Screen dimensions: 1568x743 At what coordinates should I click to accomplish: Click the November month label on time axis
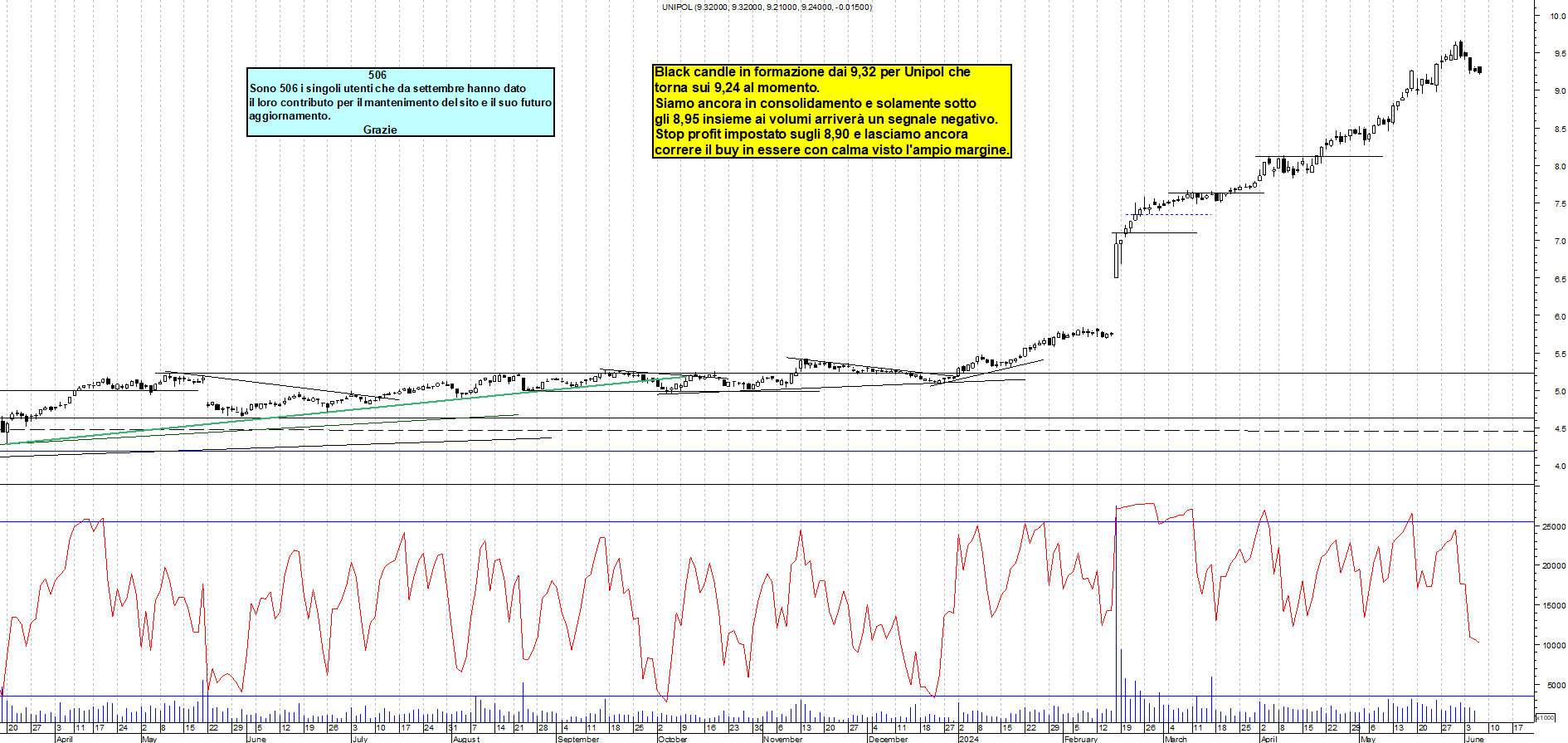(x=782, y=738)
